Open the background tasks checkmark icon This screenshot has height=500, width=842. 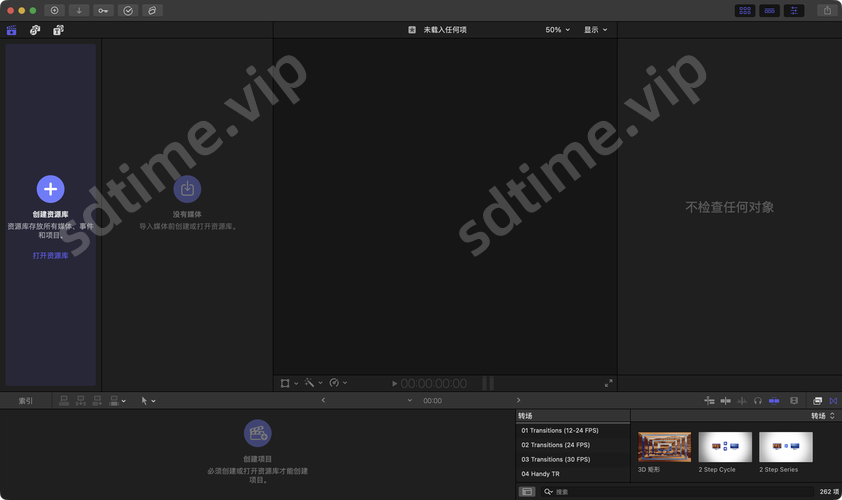click(128, 10)
